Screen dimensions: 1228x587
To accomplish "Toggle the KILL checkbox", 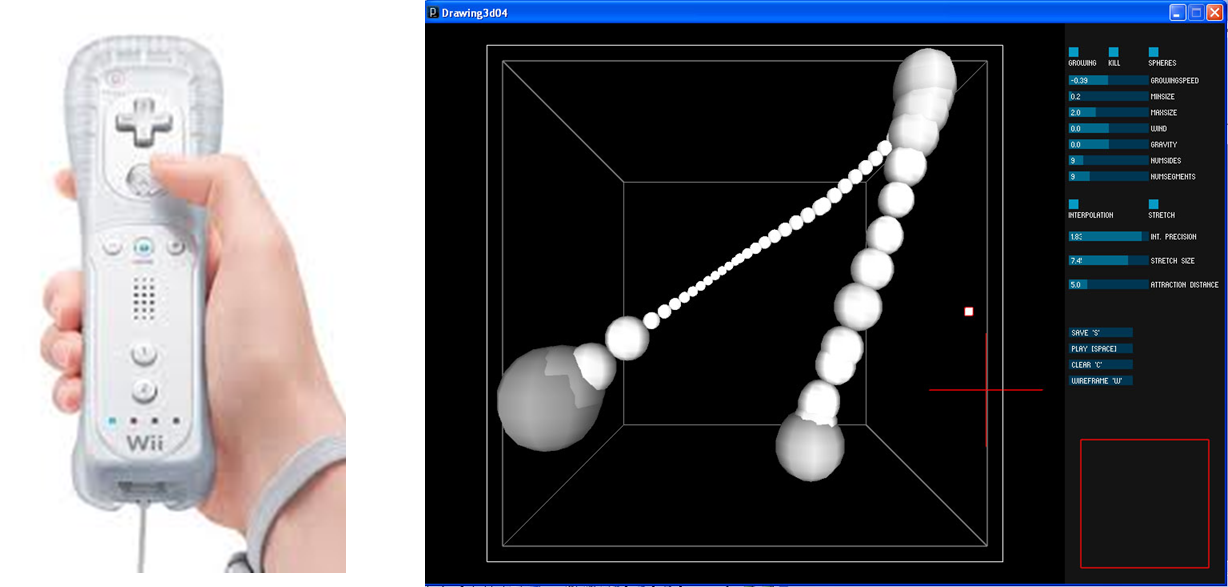I will (x=1114, y=52).
